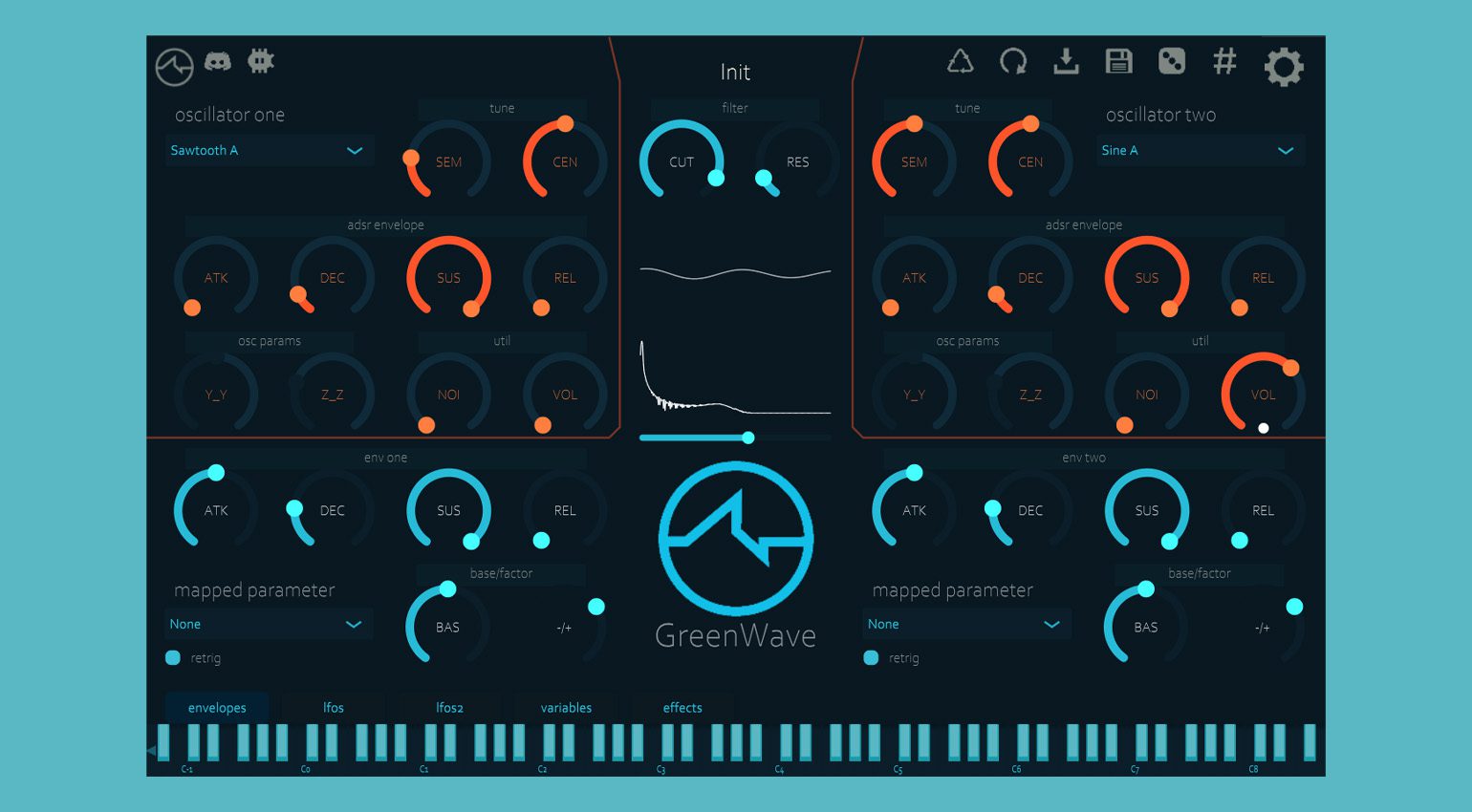Switch to the variables tab
Image resolution: width=1472 pixels, height=812 pixels.
[566, 707]
